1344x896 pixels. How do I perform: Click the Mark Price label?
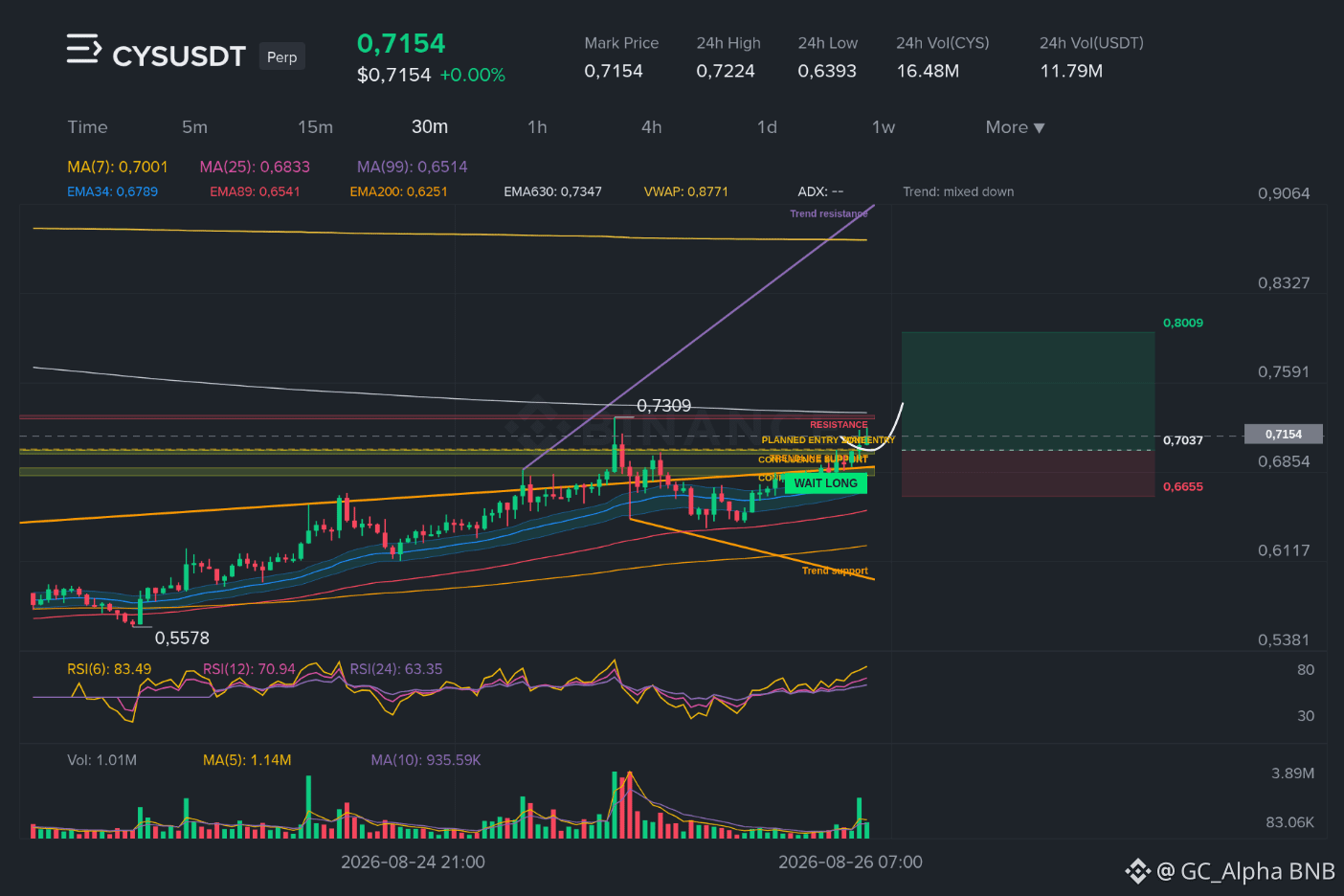click(621, 43)
